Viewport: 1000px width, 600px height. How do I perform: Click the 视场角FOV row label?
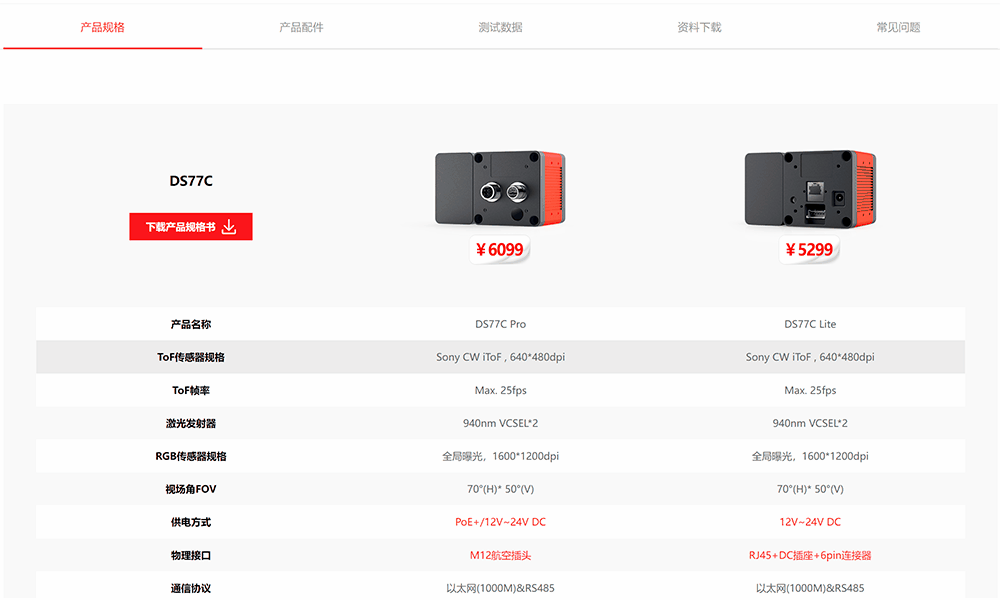pyautogui.click(x=191, y=489)
